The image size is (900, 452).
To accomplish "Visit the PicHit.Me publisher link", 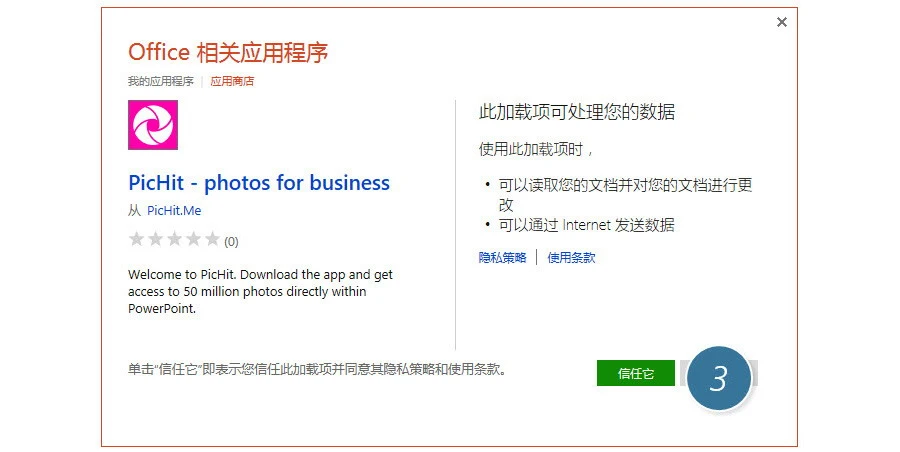I will tap(174, 211).
